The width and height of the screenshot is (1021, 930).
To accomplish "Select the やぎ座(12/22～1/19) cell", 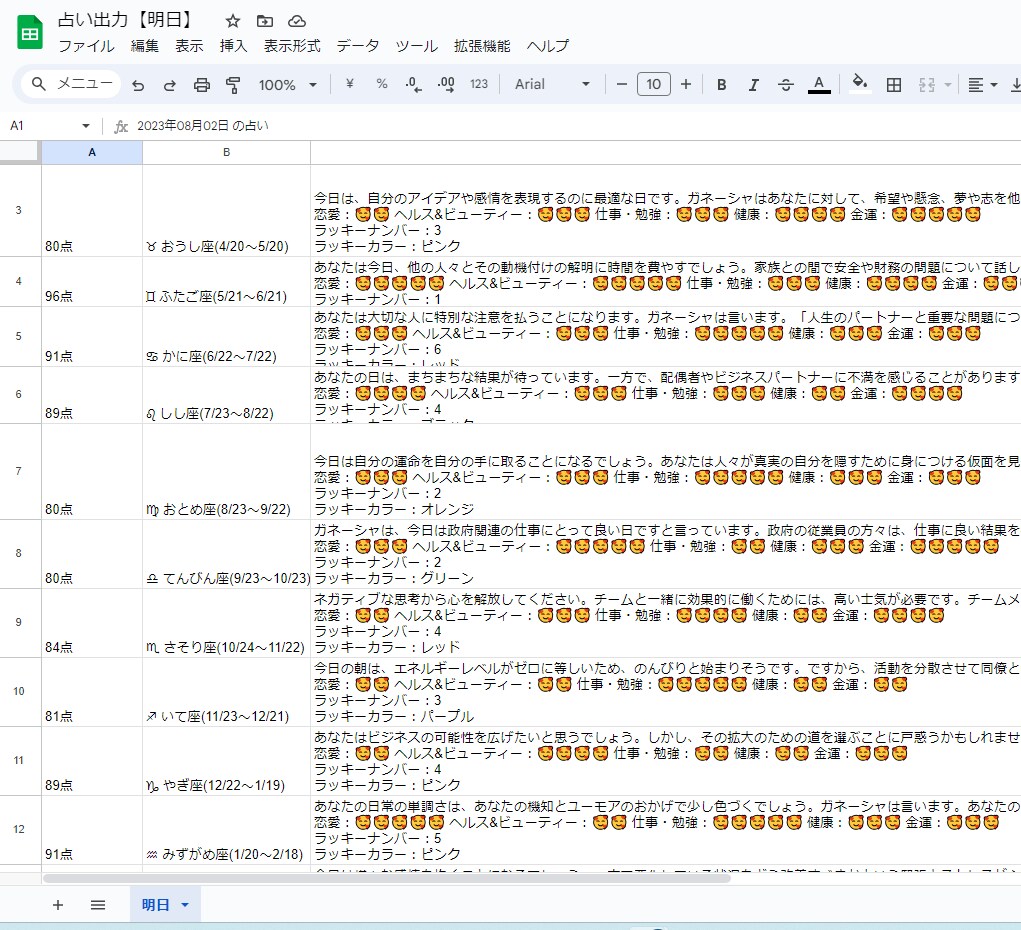I will (x=227, y=761).
